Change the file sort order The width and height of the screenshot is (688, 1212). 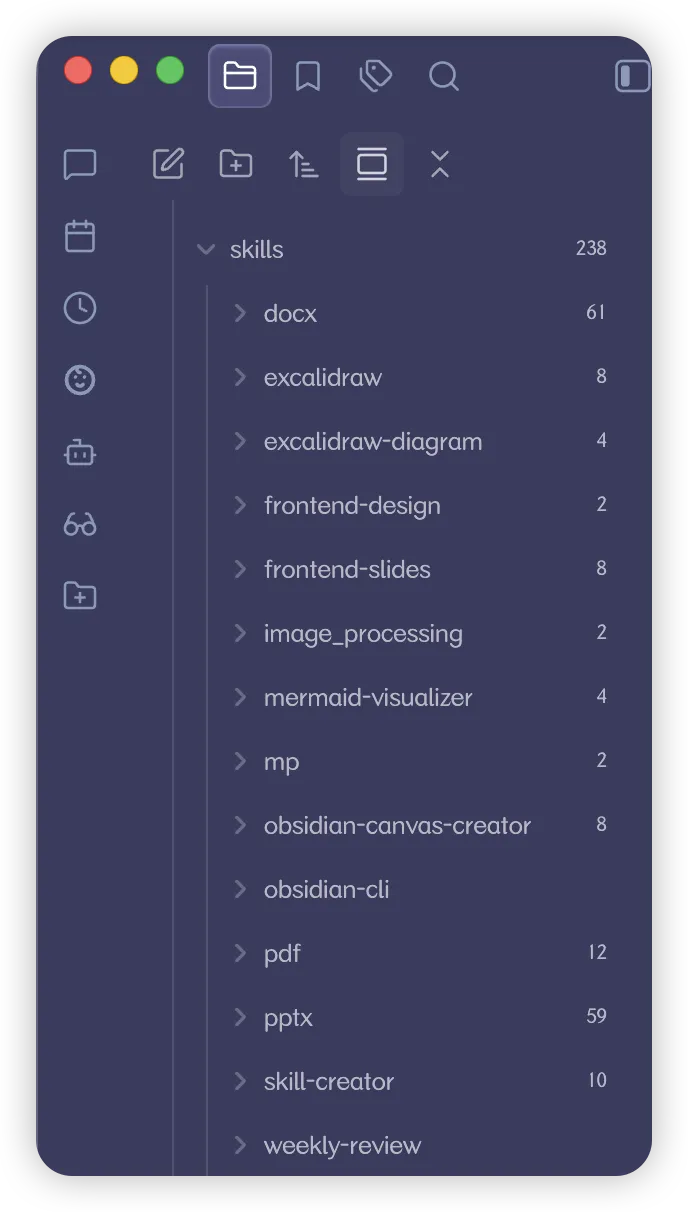pyautogui.click(x=304, y=164)
